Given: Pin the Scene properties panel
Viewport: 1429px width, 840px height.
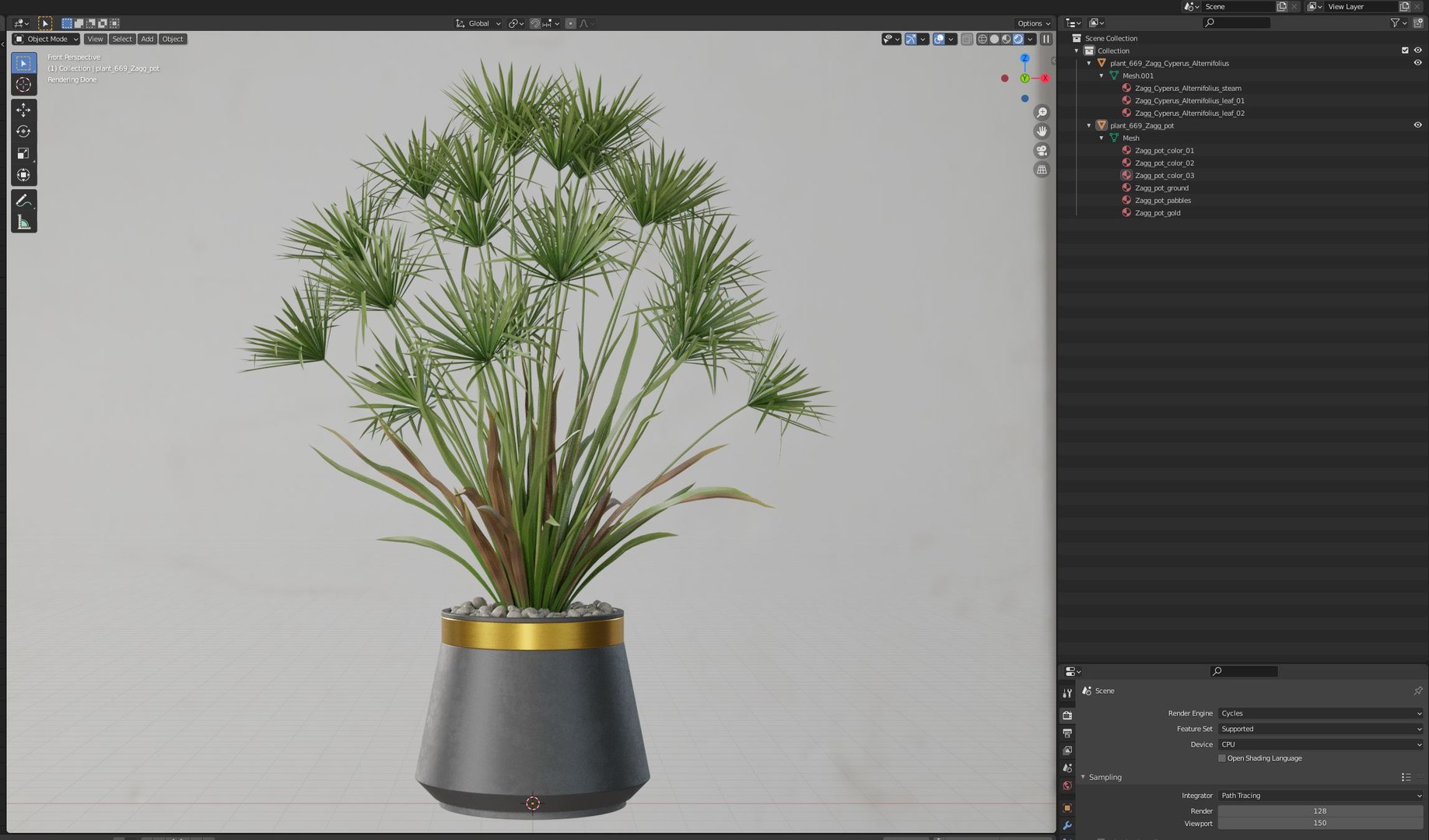Looking at the screenshot, I should (x=1417, y=691).
